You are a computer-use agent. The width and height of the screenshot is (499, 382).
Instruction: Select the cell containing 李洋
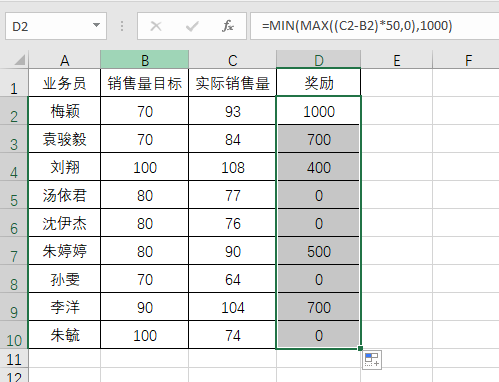coord(65,307)
